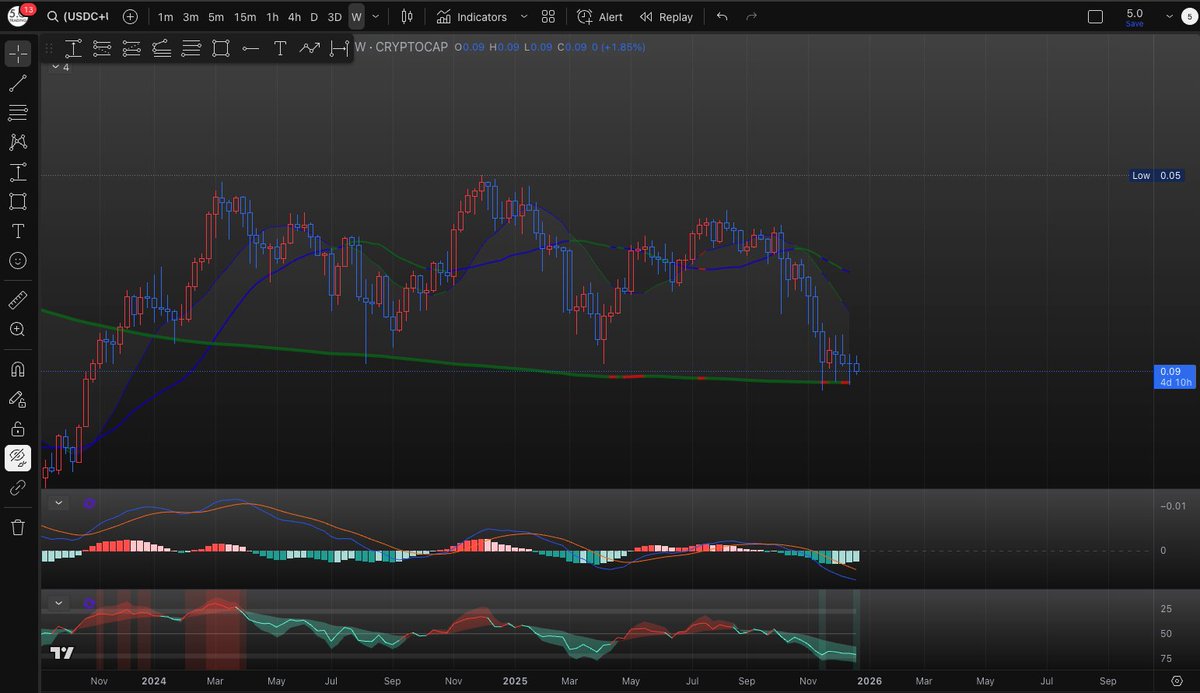Pick the horizontal ray tool in favorites bar

250,47
